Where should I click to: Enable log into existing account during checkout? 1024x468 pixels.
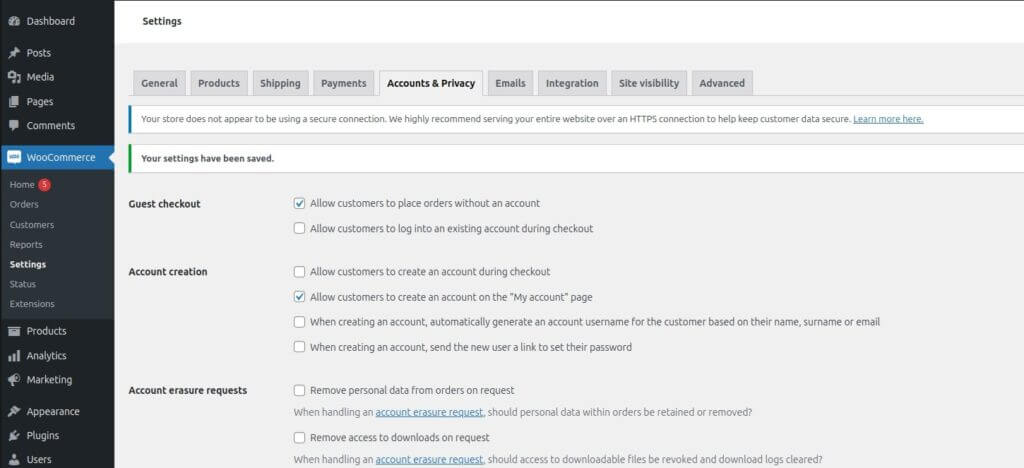pos(299,228)
